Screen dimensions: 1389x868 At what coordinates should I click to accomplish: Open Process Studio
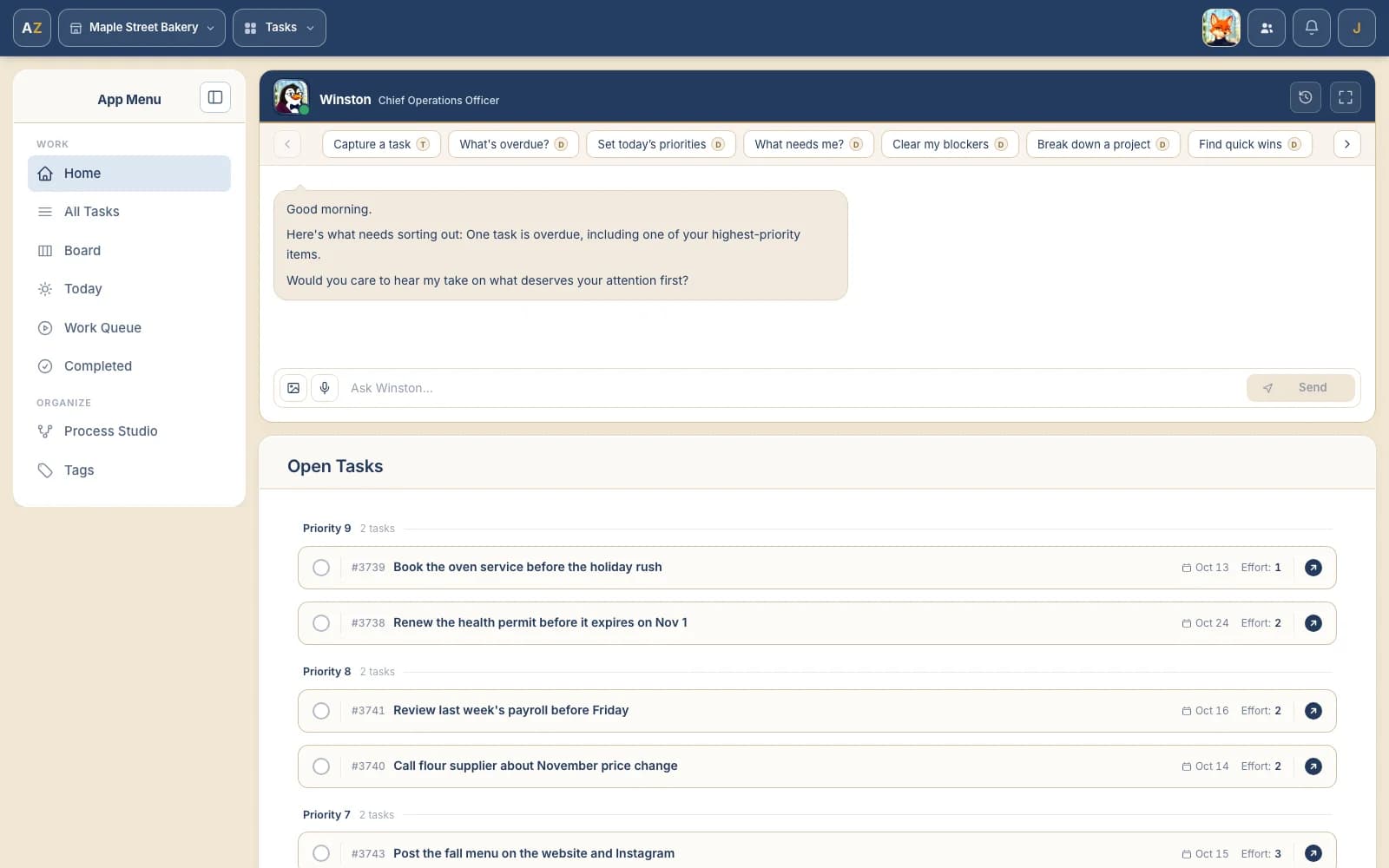129,431
